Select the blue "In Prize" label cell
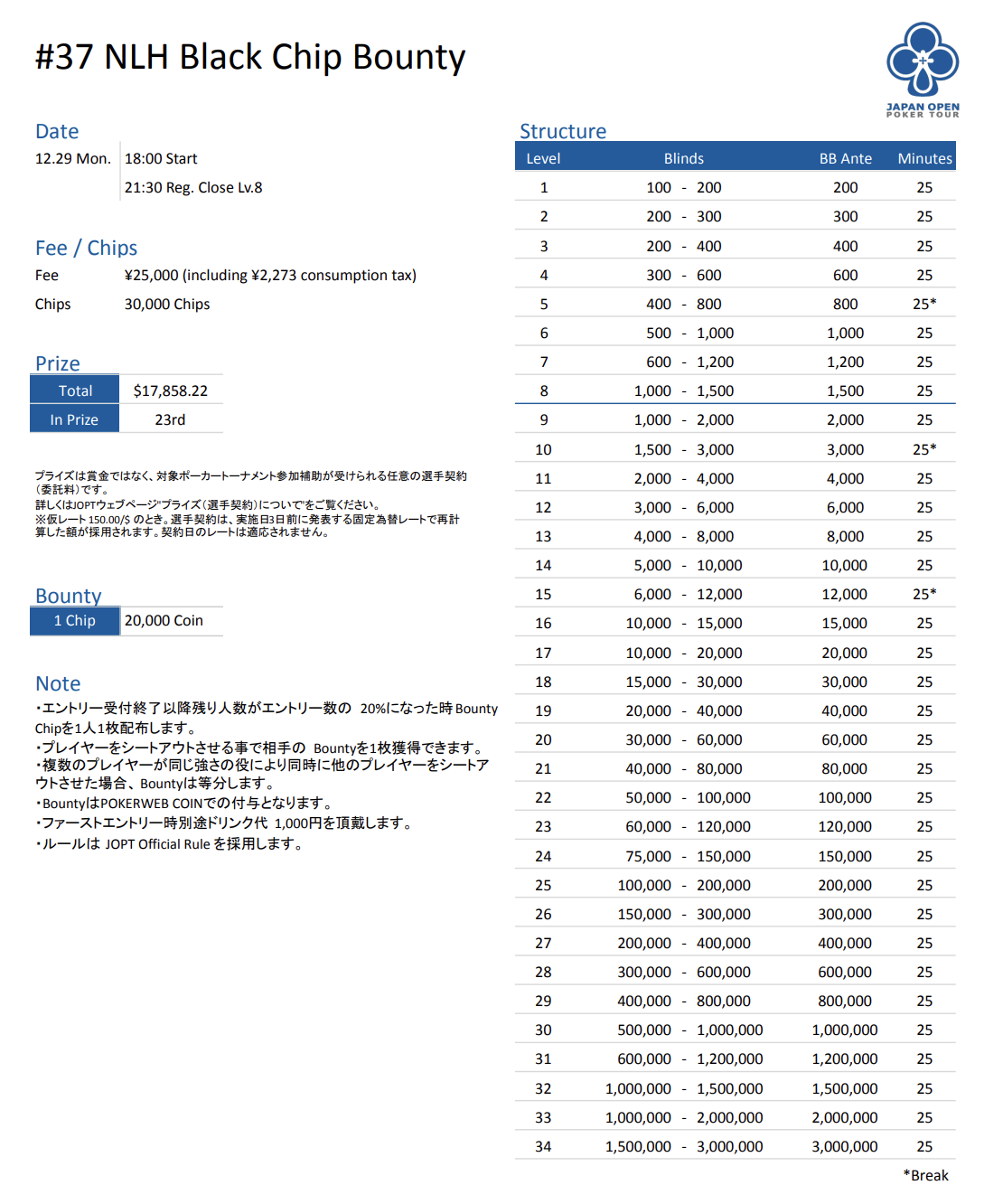1003x1204 pixels. [74, 419]
